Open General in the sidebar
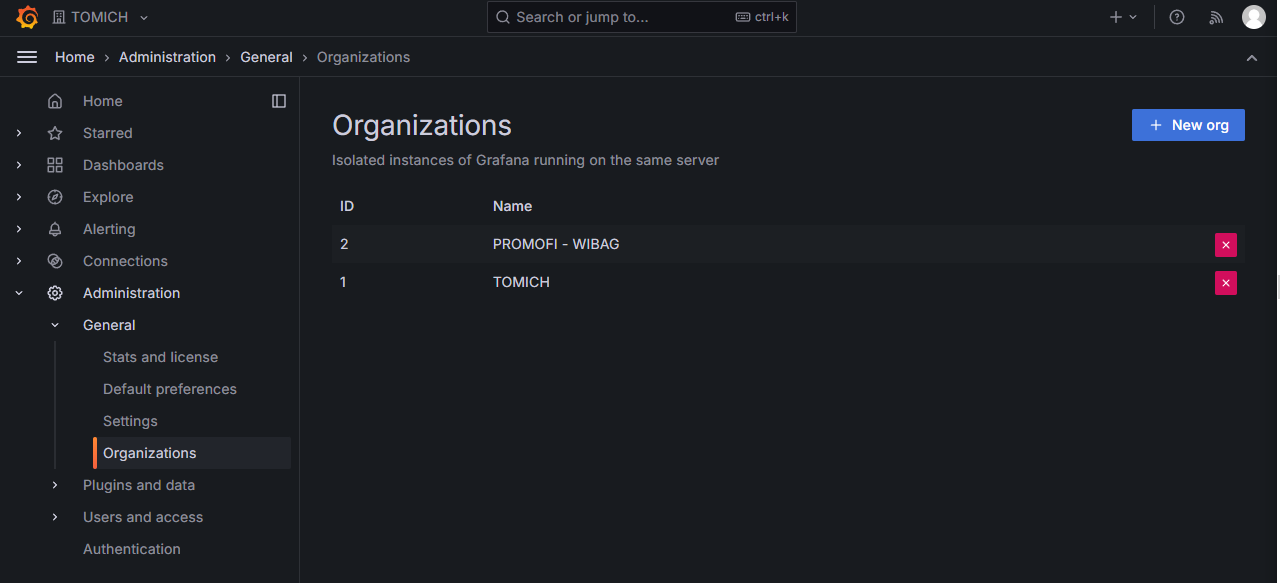The width and height of the screenshot is (1280, 583). [109, 325]
